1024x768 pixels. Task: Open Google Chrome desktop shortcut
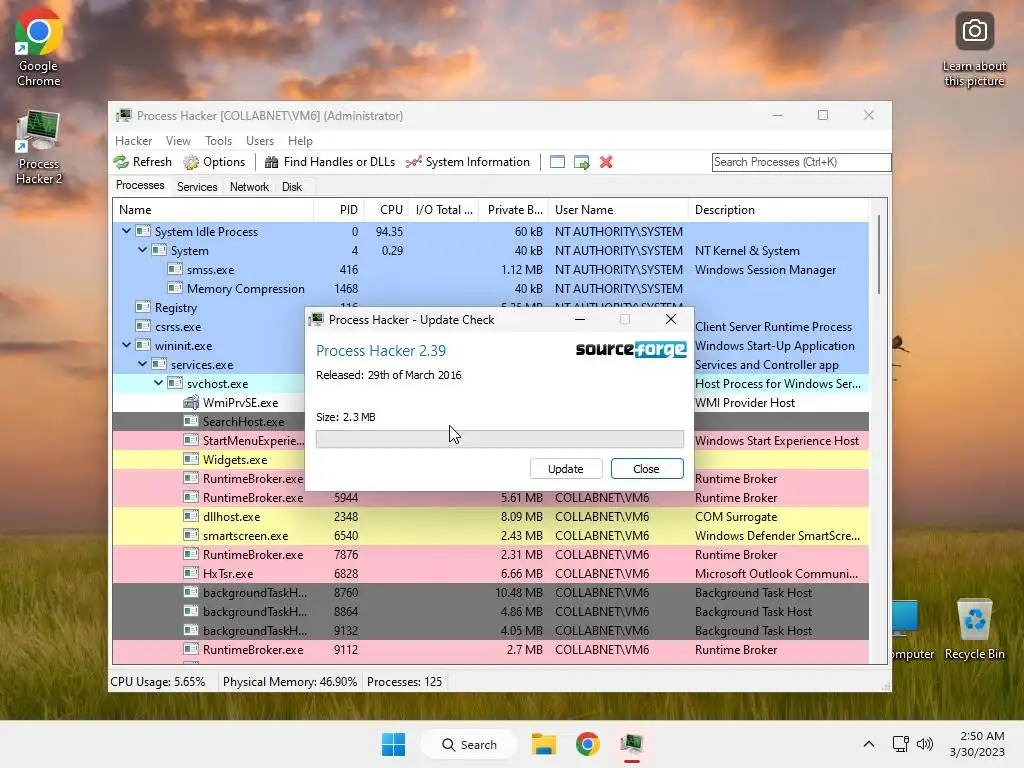pyautogui.click(x=39, y=48)
